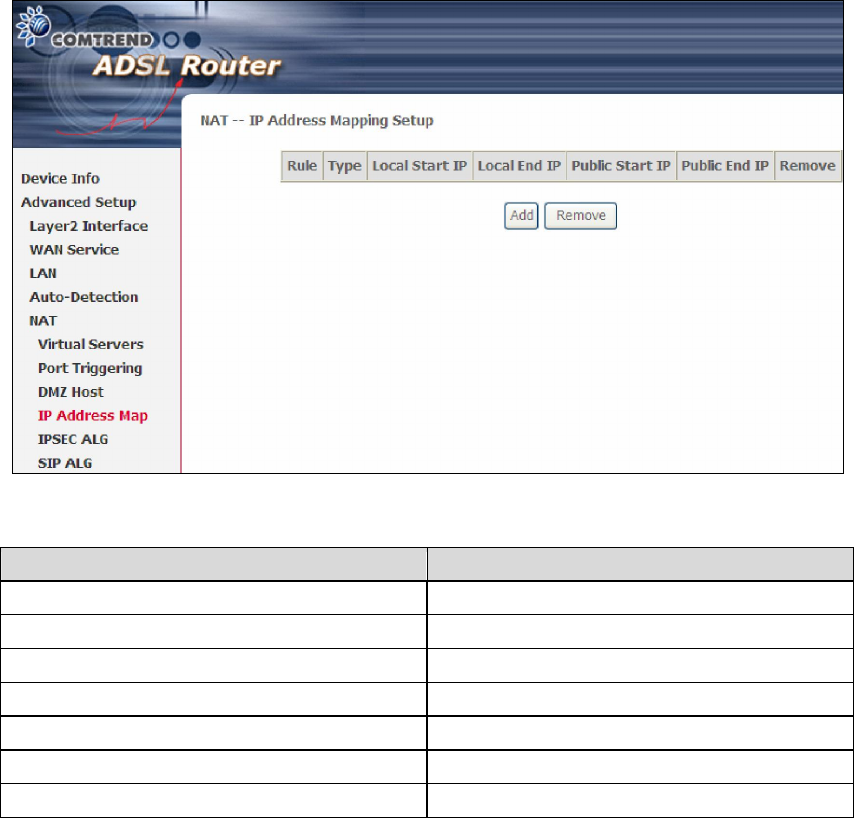
Task: Open Port Triggering page
Action: coord(90,368)
